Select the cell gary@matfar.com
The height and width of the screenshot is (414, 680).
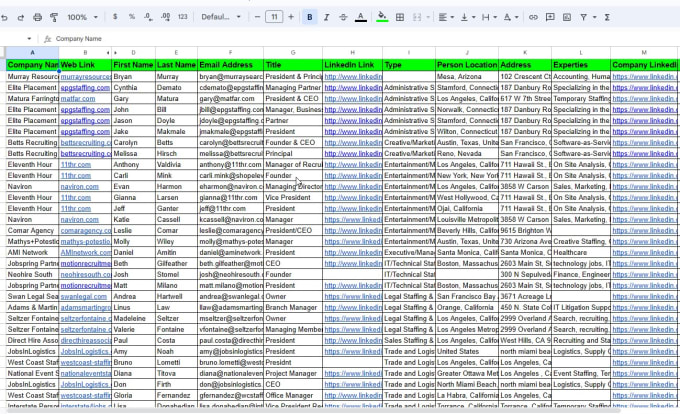click(x=230, y=98)
